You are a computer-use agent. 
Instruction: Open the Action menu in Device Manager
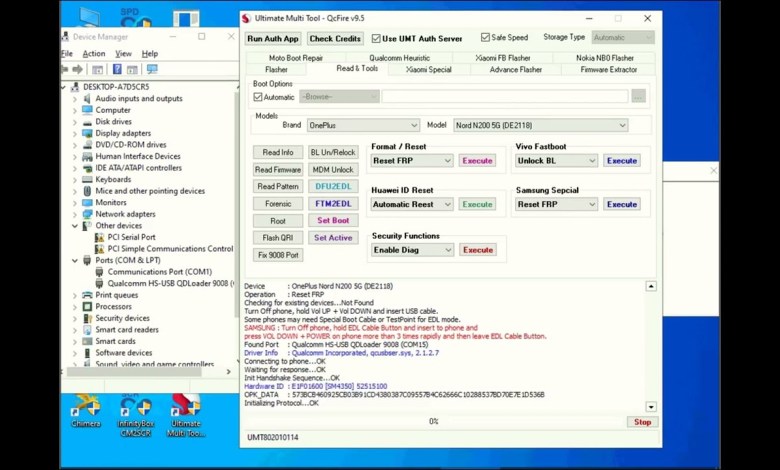(94, 54)
